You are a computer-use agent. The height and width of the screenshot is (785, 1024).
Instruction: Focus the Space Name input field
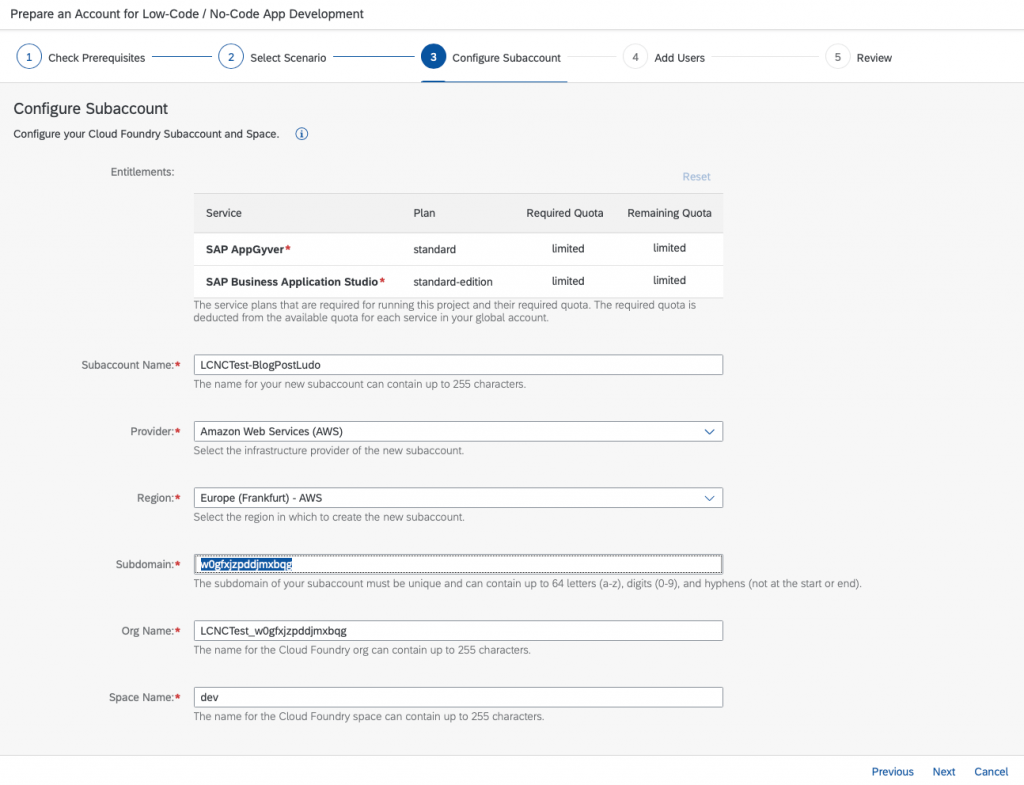pos(458,697)
